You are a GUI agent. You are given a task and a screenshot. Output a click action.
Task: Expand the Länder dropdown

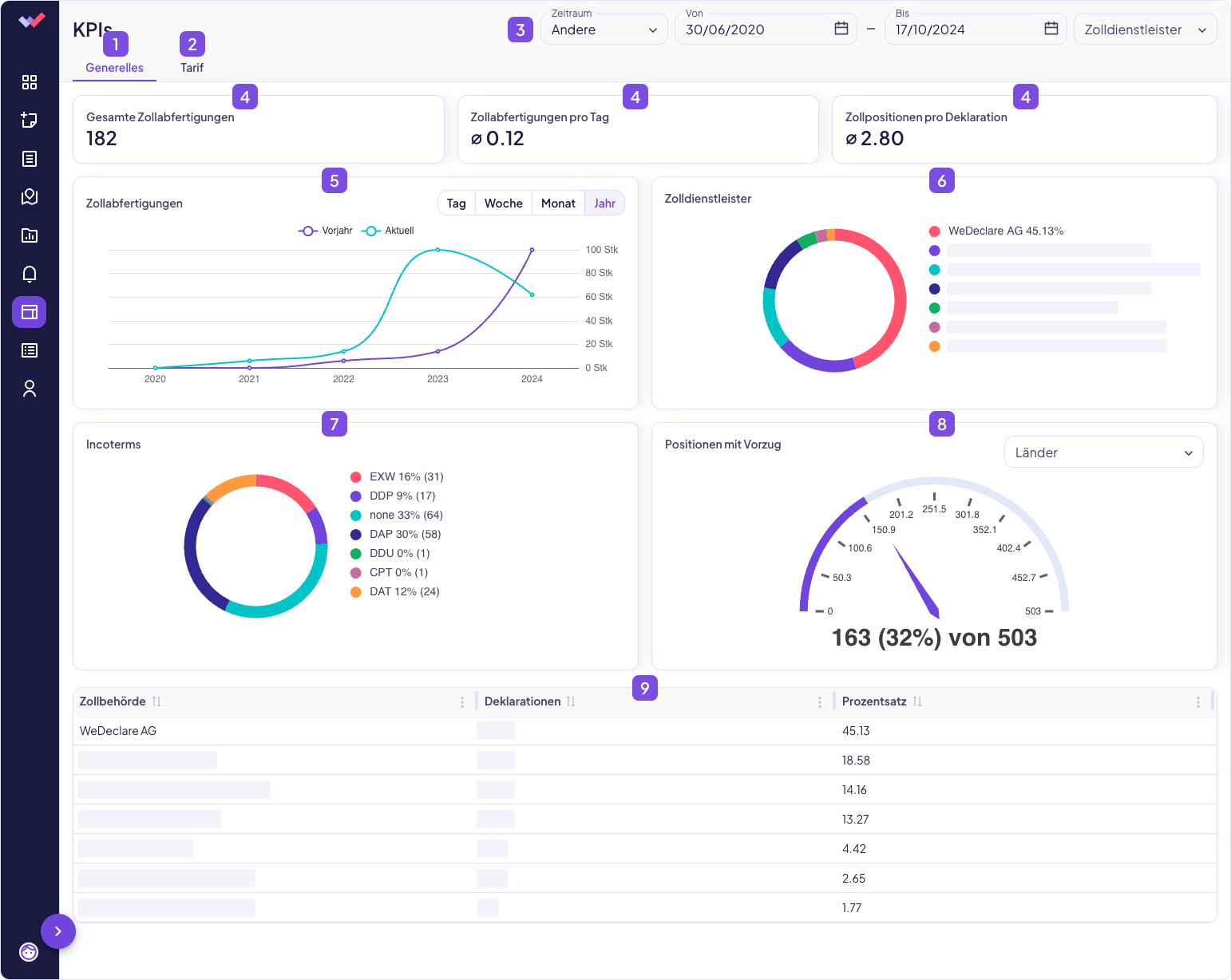pos(1102,452)
